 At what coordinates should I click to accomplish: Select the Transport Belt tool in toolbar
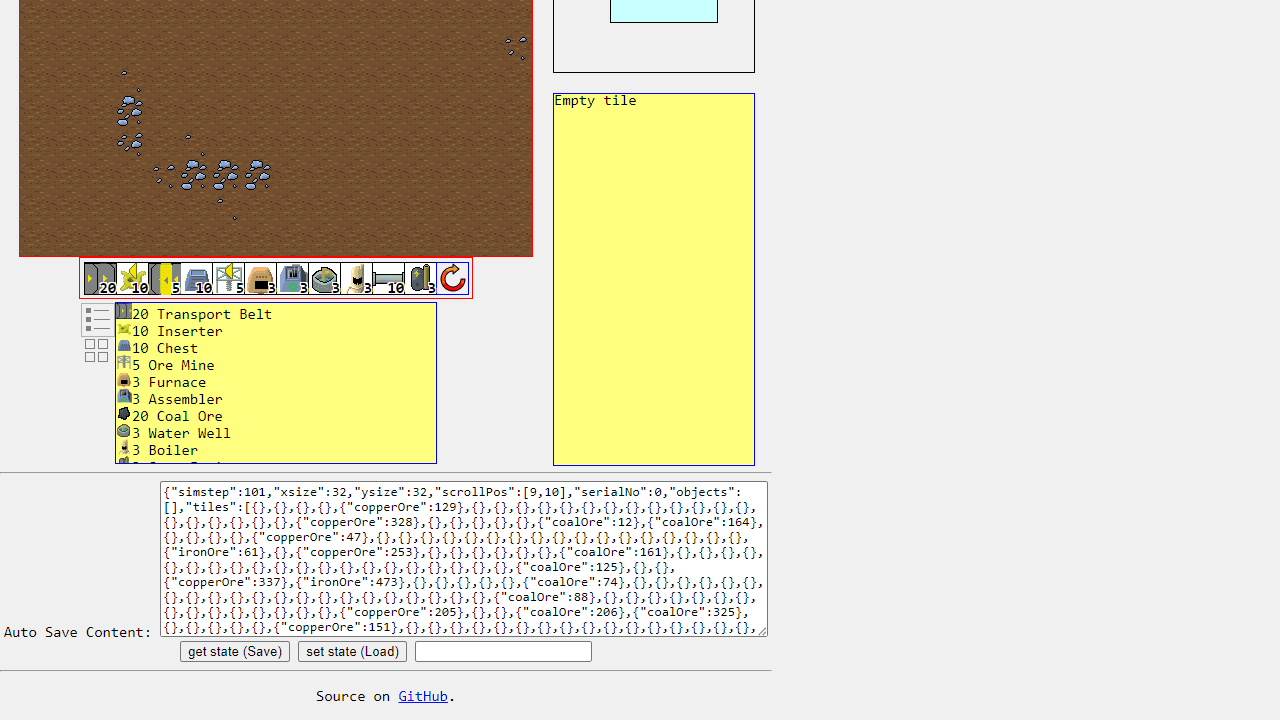100,278
